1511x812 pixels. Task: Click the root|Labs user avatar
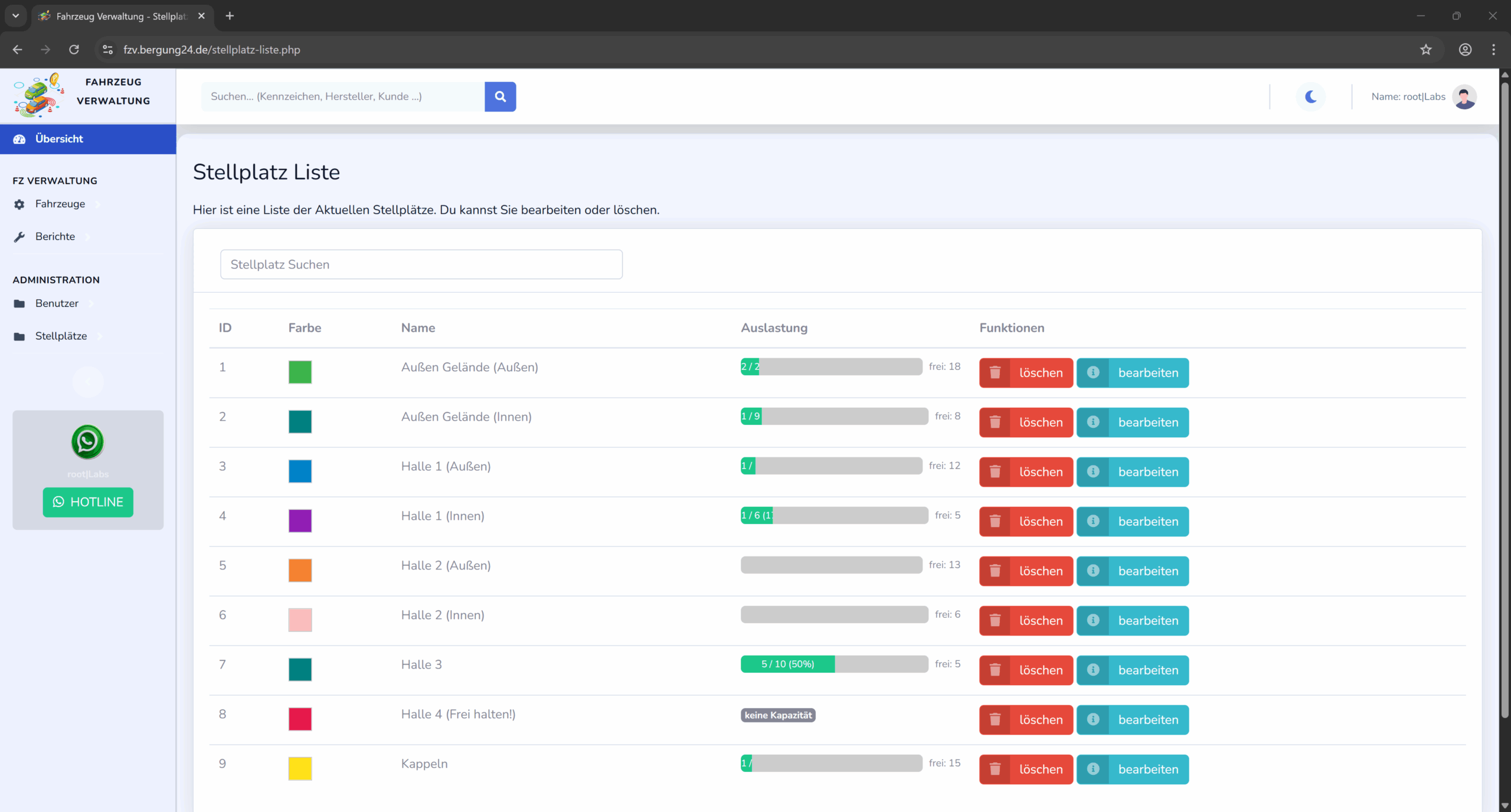click(1464, 97)
